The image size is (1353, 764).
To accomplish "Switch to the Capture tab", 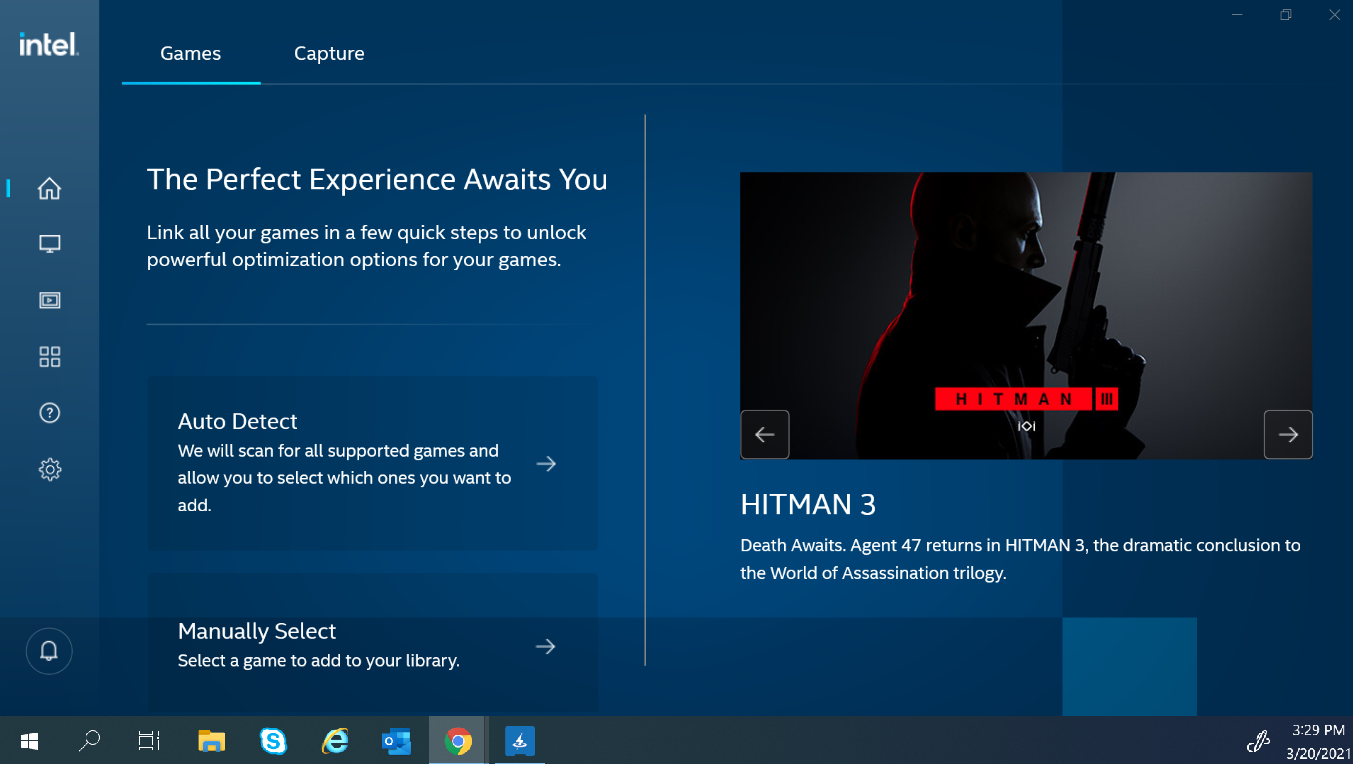I will click(329, 54).
